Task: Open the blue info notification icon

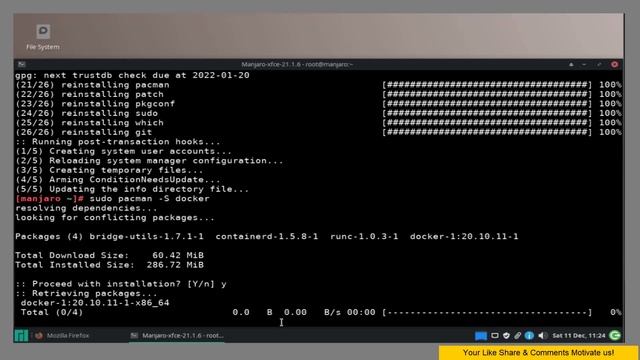Action: point(529,336)
